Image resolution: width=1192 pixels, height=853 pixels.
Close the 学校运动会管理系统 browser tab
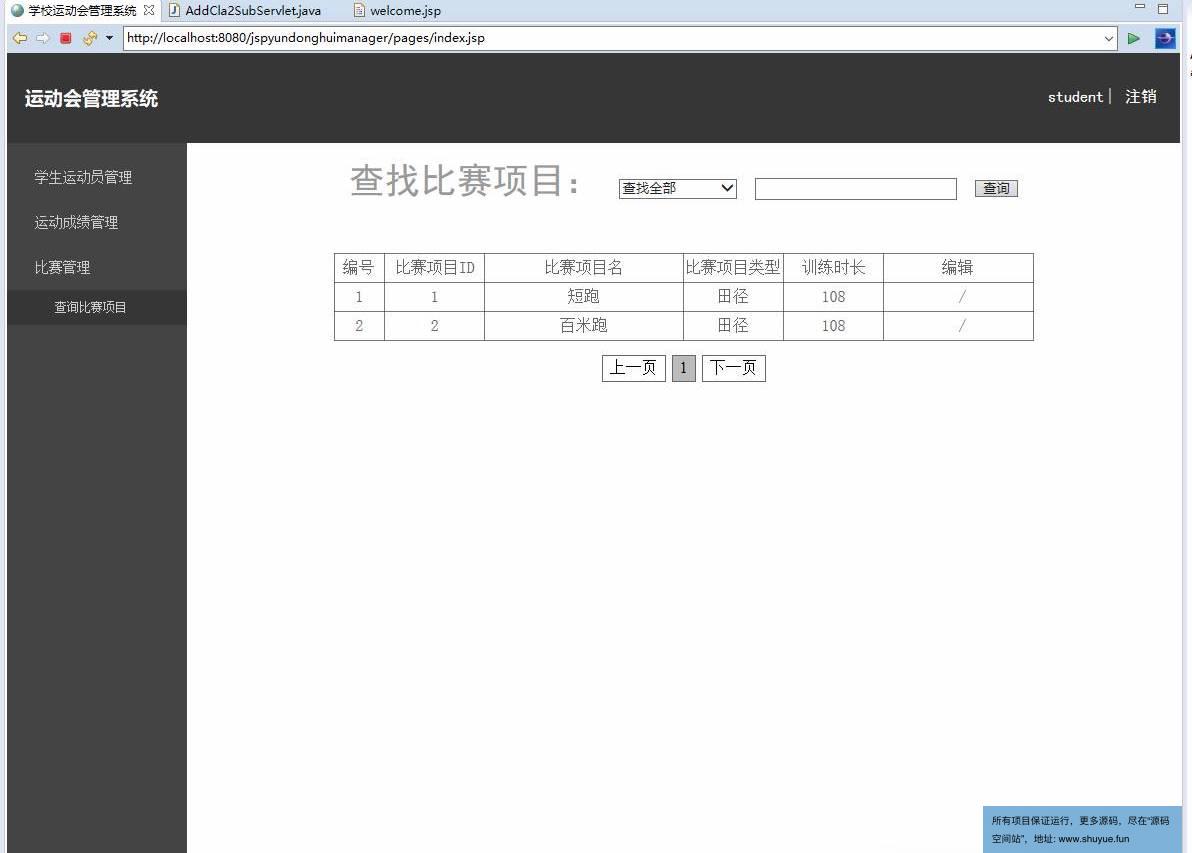click(149, 11)
